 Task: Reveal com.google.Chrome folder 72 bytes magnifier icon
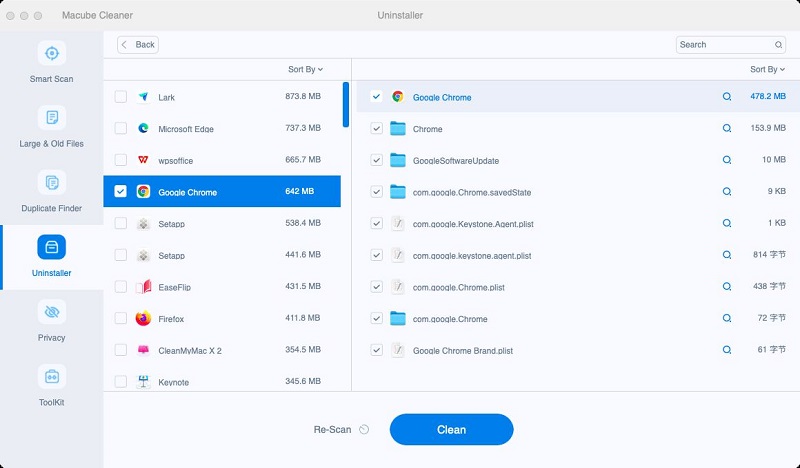[727, 318]
